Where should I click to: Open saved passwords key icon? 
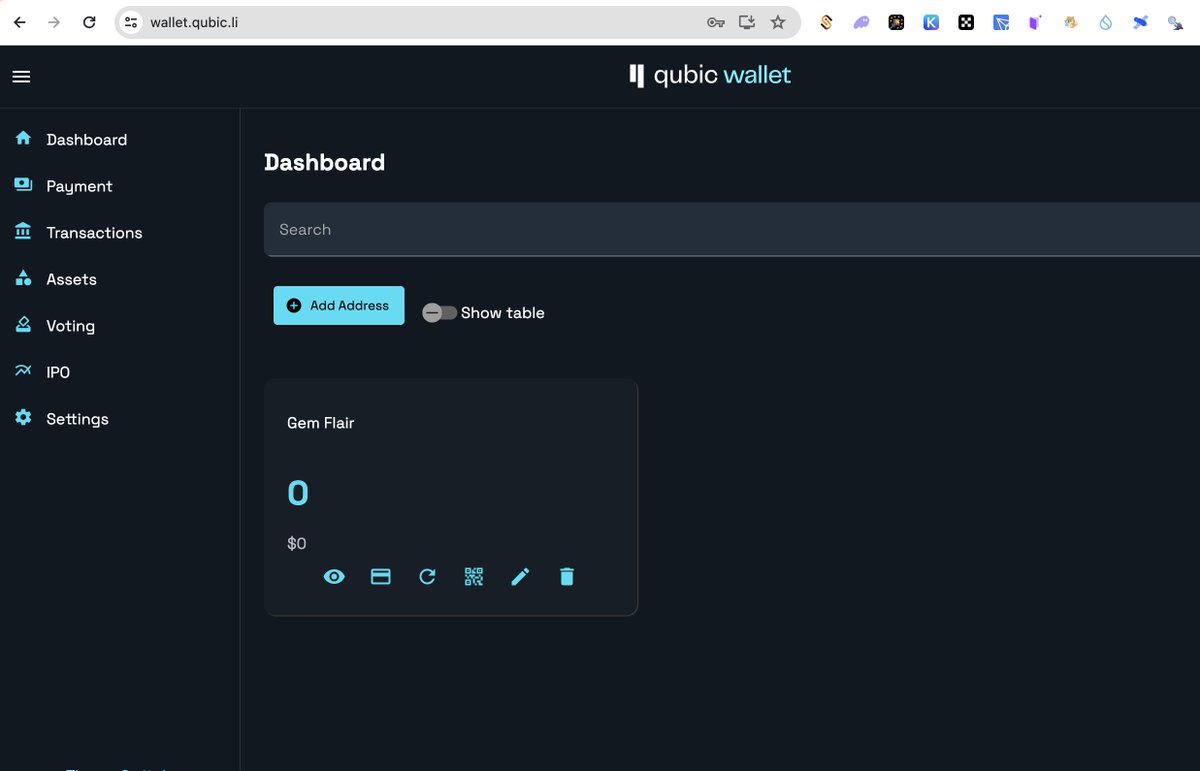716,22
